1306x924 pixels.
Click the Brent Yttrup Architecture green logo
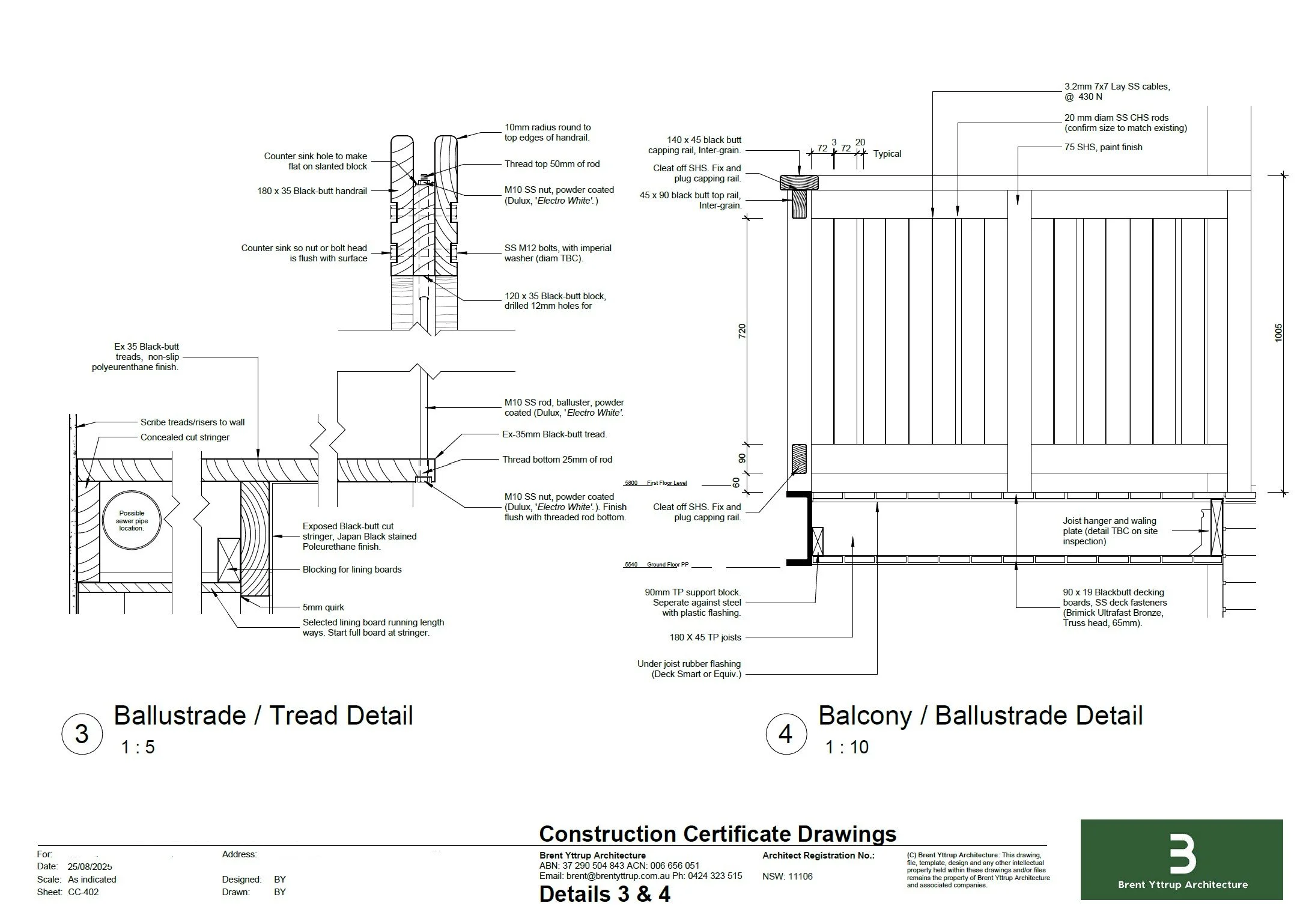[1182, 860]
